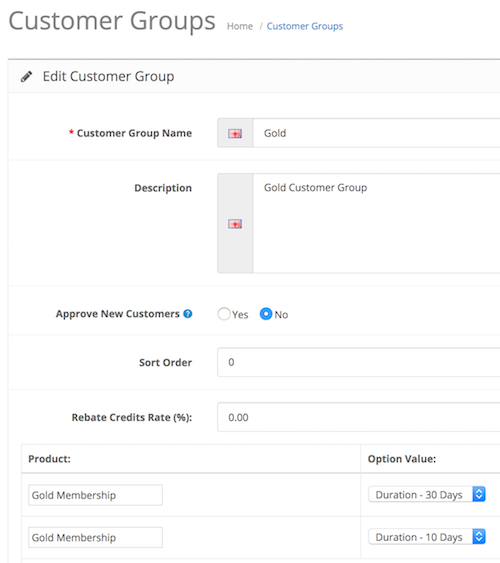Image resolution: width=500 pixels, height=563 pixels.
Task: Focus the Customer Group Name field
Action: pyautogui.click(x=377, y=133)
